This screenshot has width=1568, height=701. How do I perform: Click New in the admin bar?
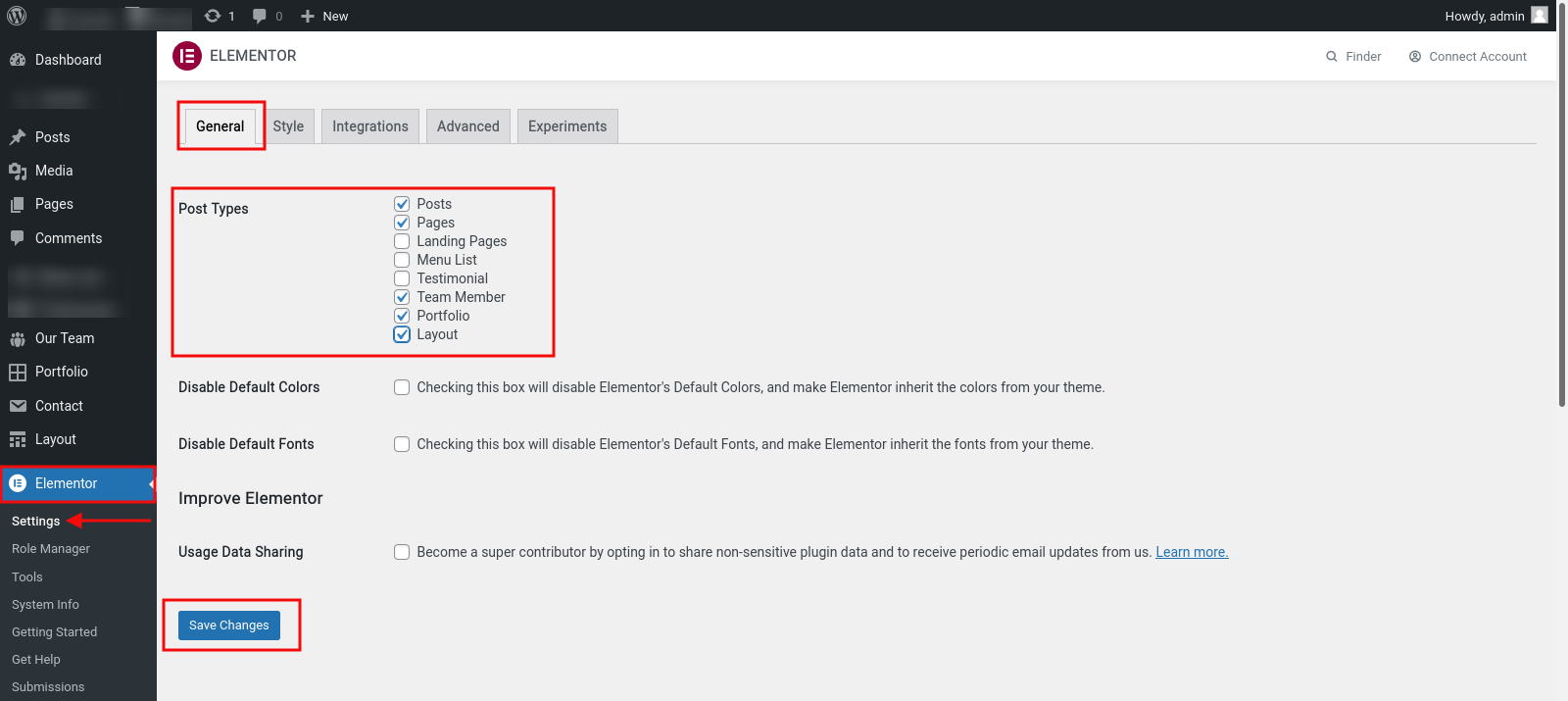coord(335,16)
